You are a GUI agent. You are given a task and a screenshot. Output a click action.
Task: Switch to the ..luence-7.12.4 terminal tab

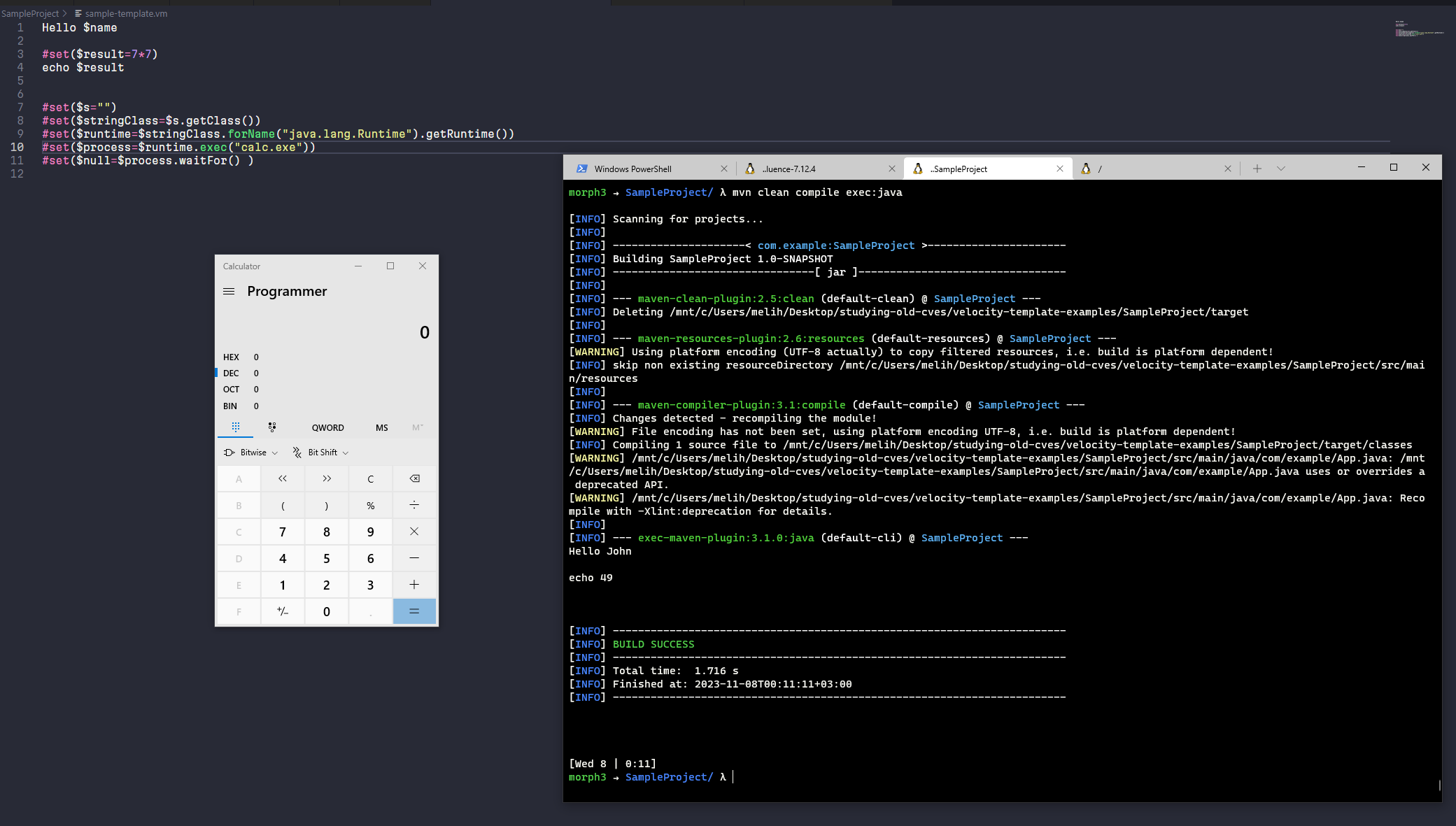pos(819,169)
